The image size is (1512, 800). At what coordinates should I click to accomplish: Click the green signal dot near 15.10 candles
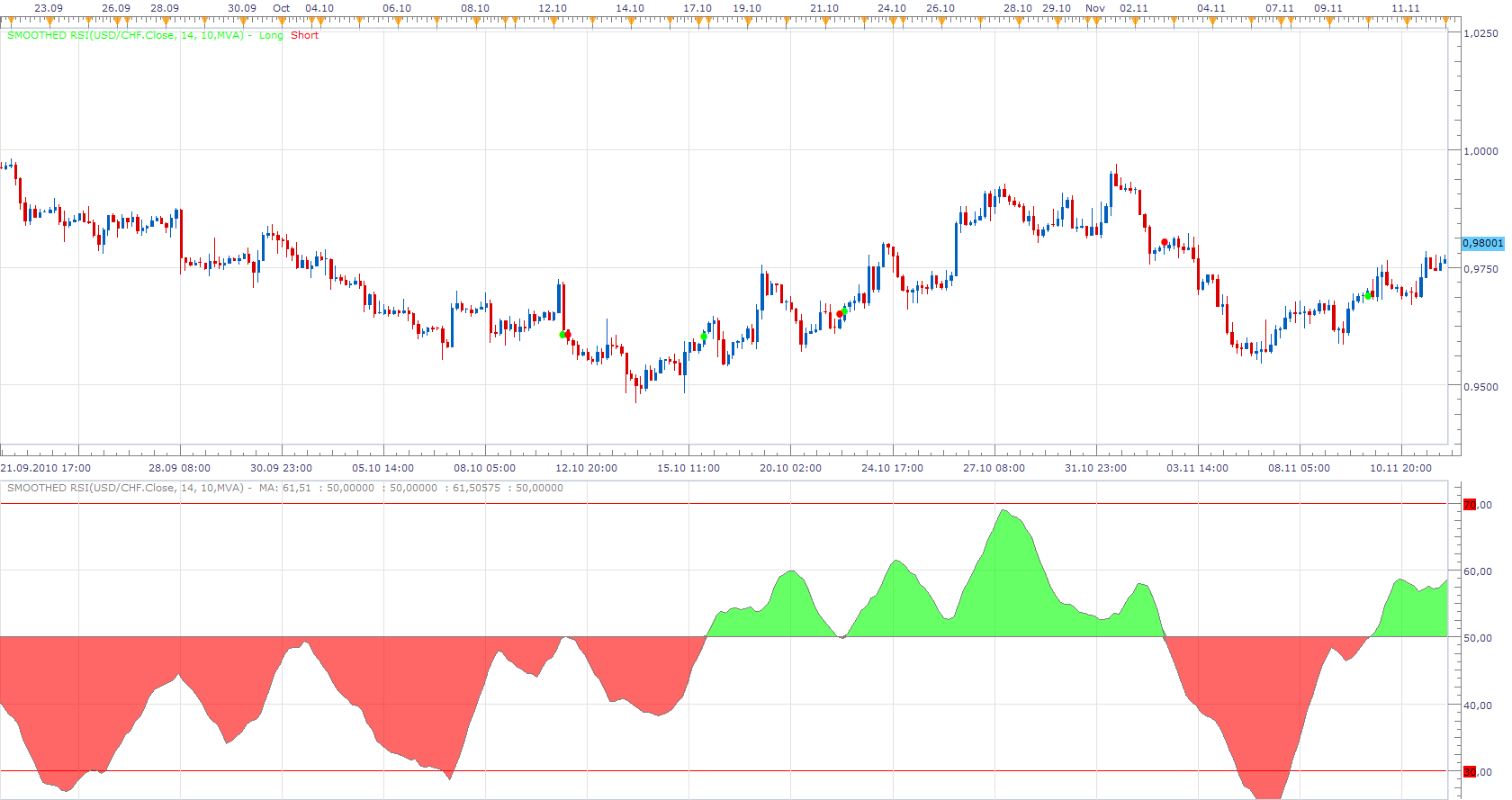tap(704, 337)
